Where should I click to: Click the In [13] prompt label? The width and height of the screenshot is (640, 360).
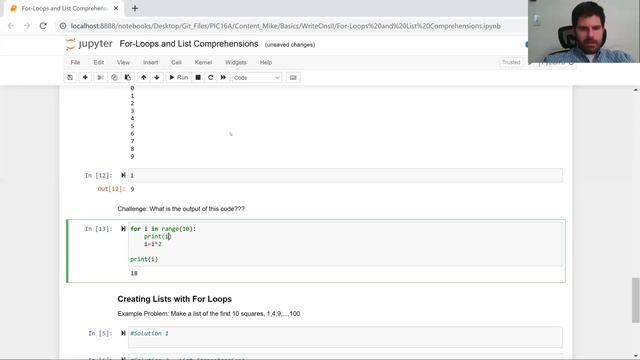(x=98, y=229)
